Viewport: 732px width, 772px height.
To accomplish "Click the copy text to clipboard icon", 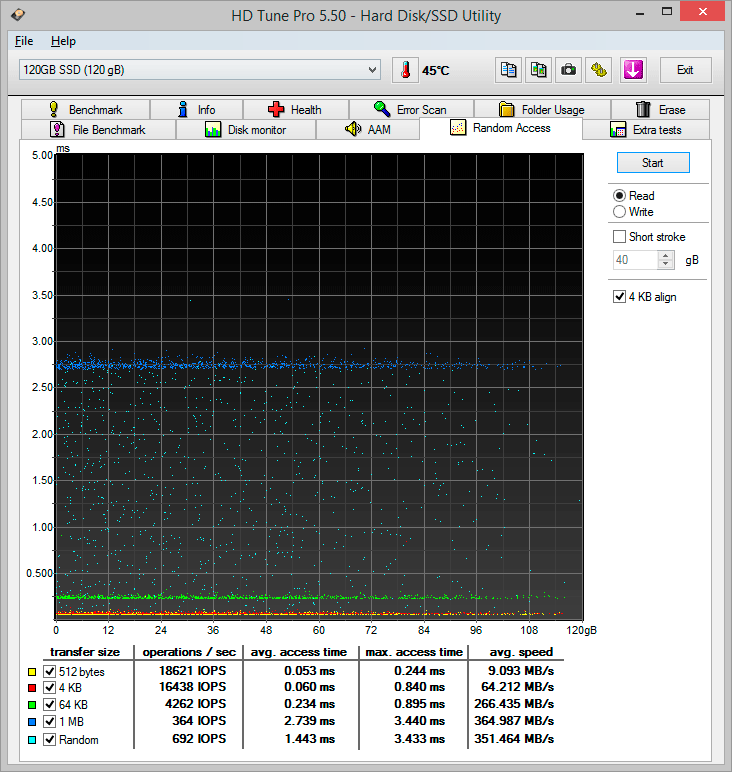I will pyautogui.click(x=509, y=70).
